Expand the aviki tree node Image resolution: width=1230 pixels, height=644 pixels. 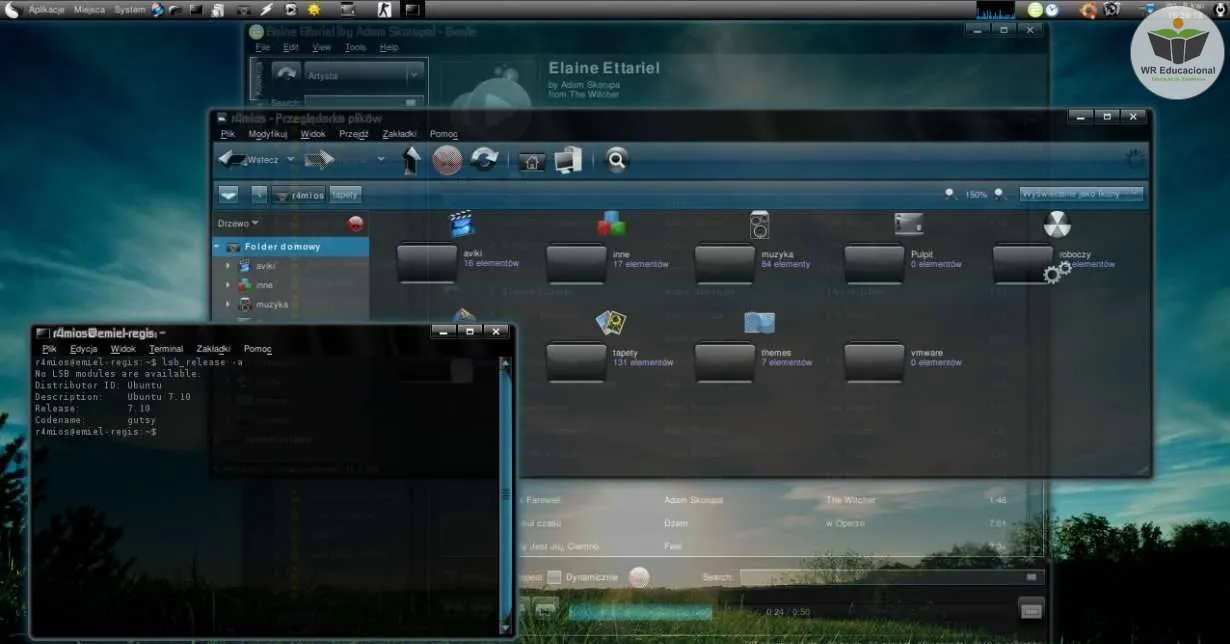(x=228, y=266)
